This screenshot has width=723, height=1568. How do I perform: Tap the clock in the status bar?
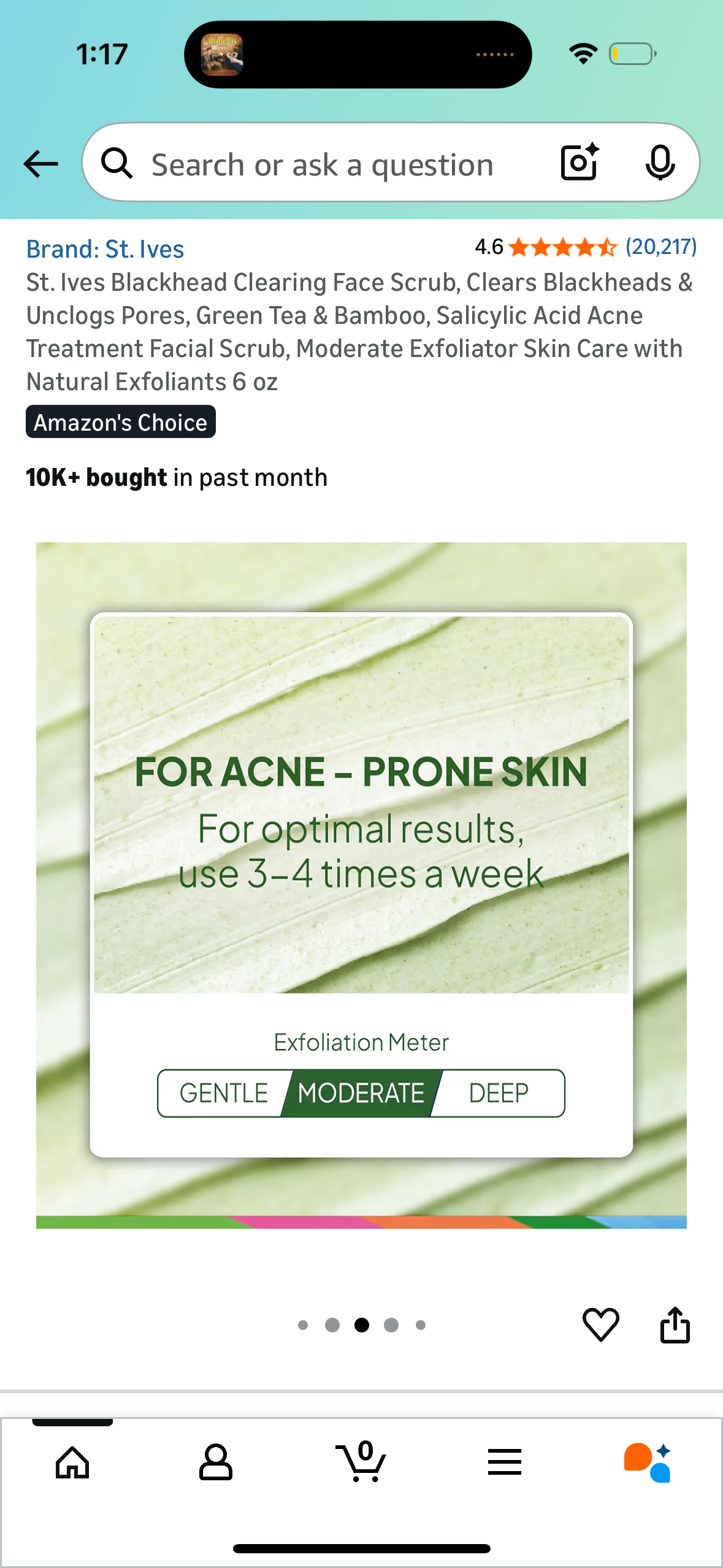[102, 53]
